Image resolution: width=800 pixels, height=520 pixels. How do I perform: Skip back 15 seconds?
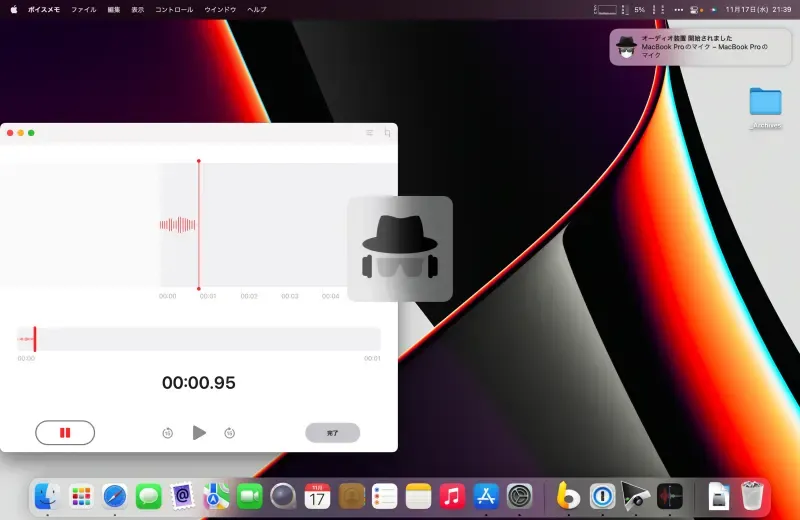167,433
